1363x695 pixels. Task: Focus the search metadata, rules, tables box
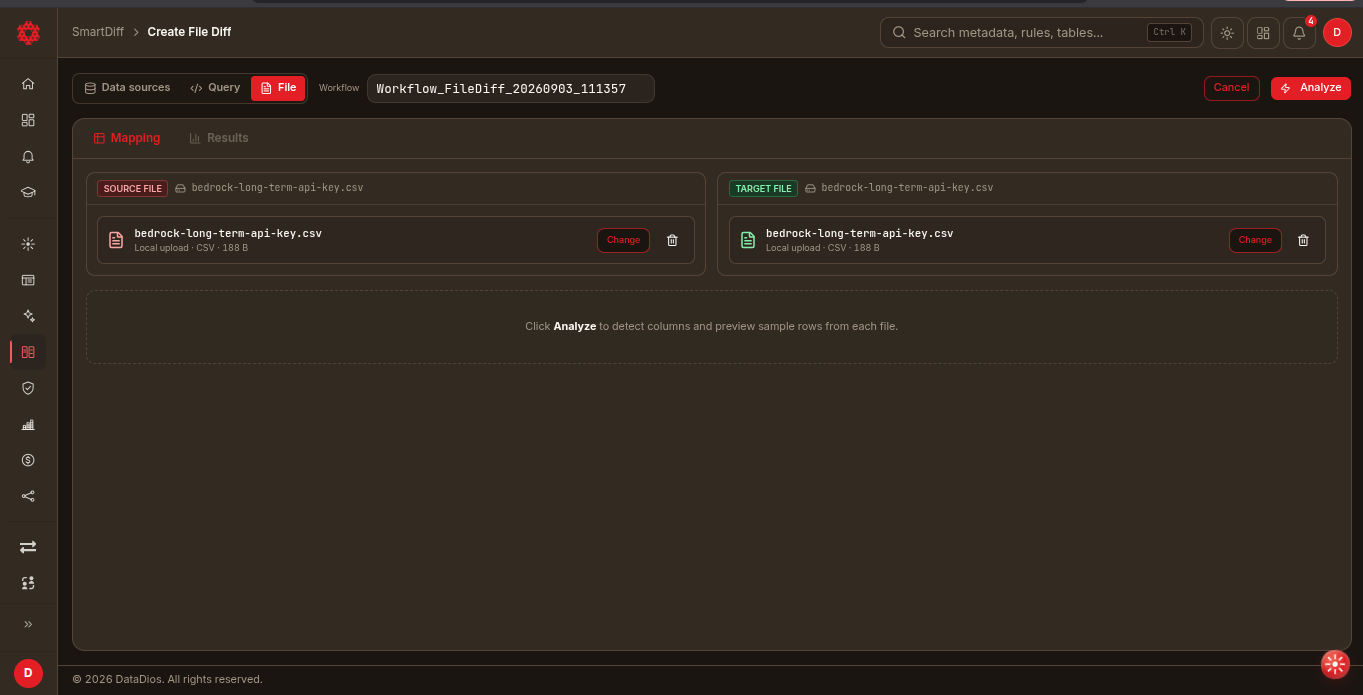coord(1041,33)
